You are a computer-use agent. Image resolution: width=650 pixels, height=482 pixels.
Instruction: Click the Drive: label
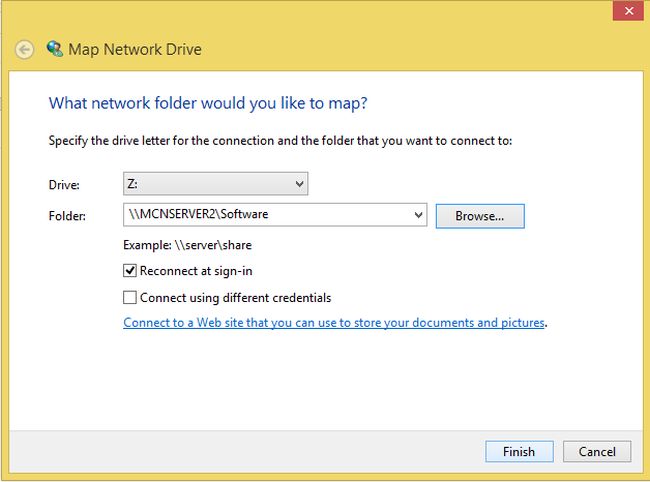coord(64,185)
